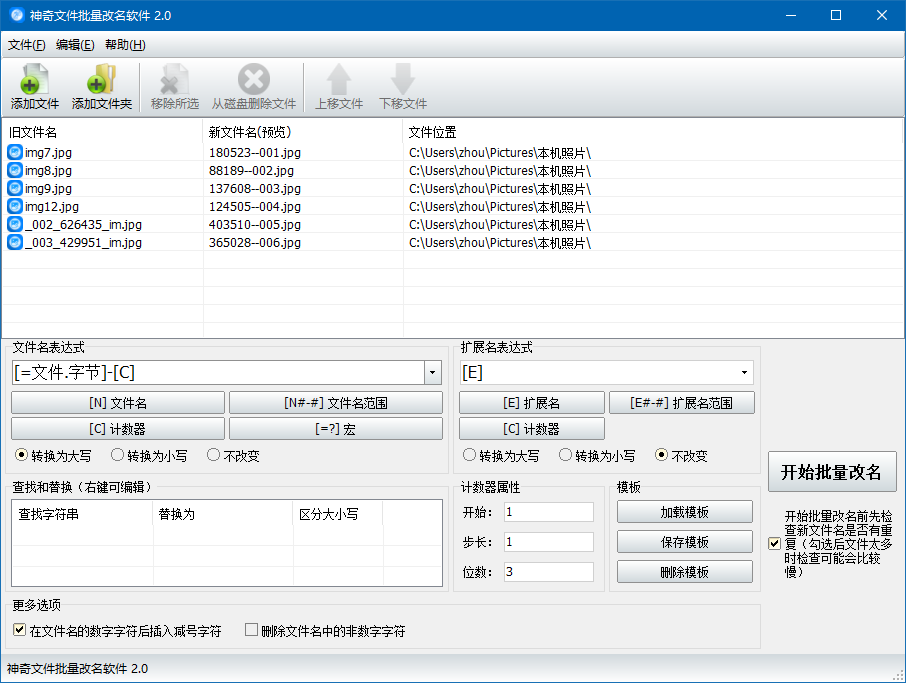Click the 添加文件夹 (Add Folder) toolbar icon
906x683 pixels.
click(101, 80)
